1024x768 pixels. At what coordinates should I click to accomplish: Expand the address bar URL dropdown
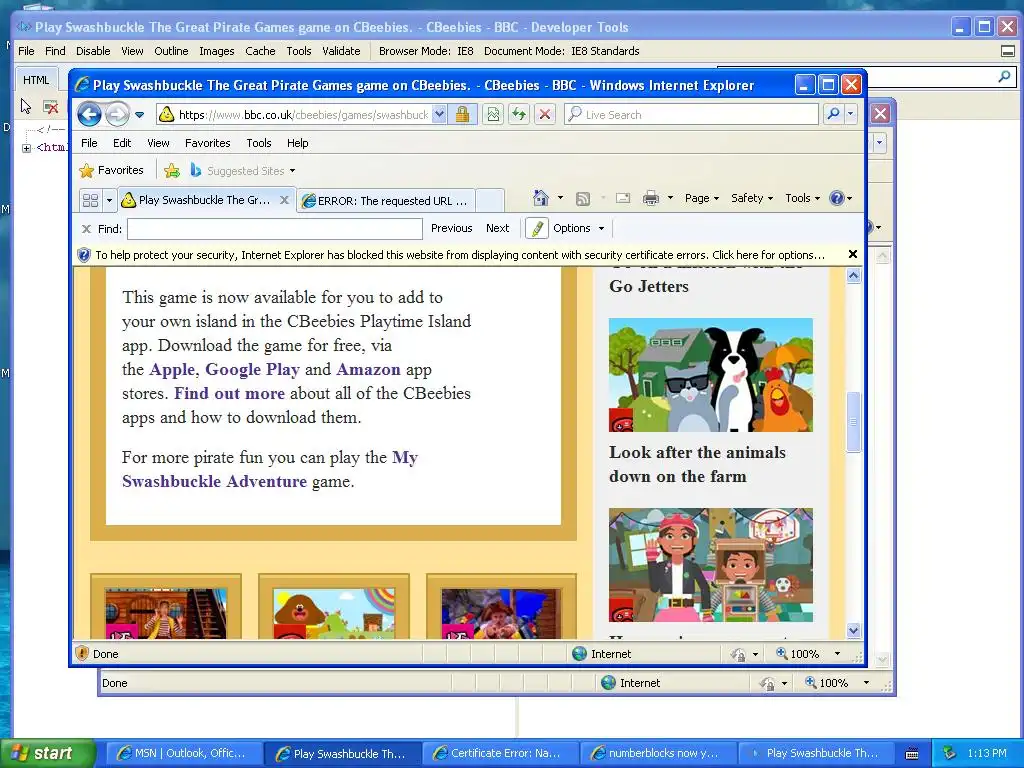440,114
